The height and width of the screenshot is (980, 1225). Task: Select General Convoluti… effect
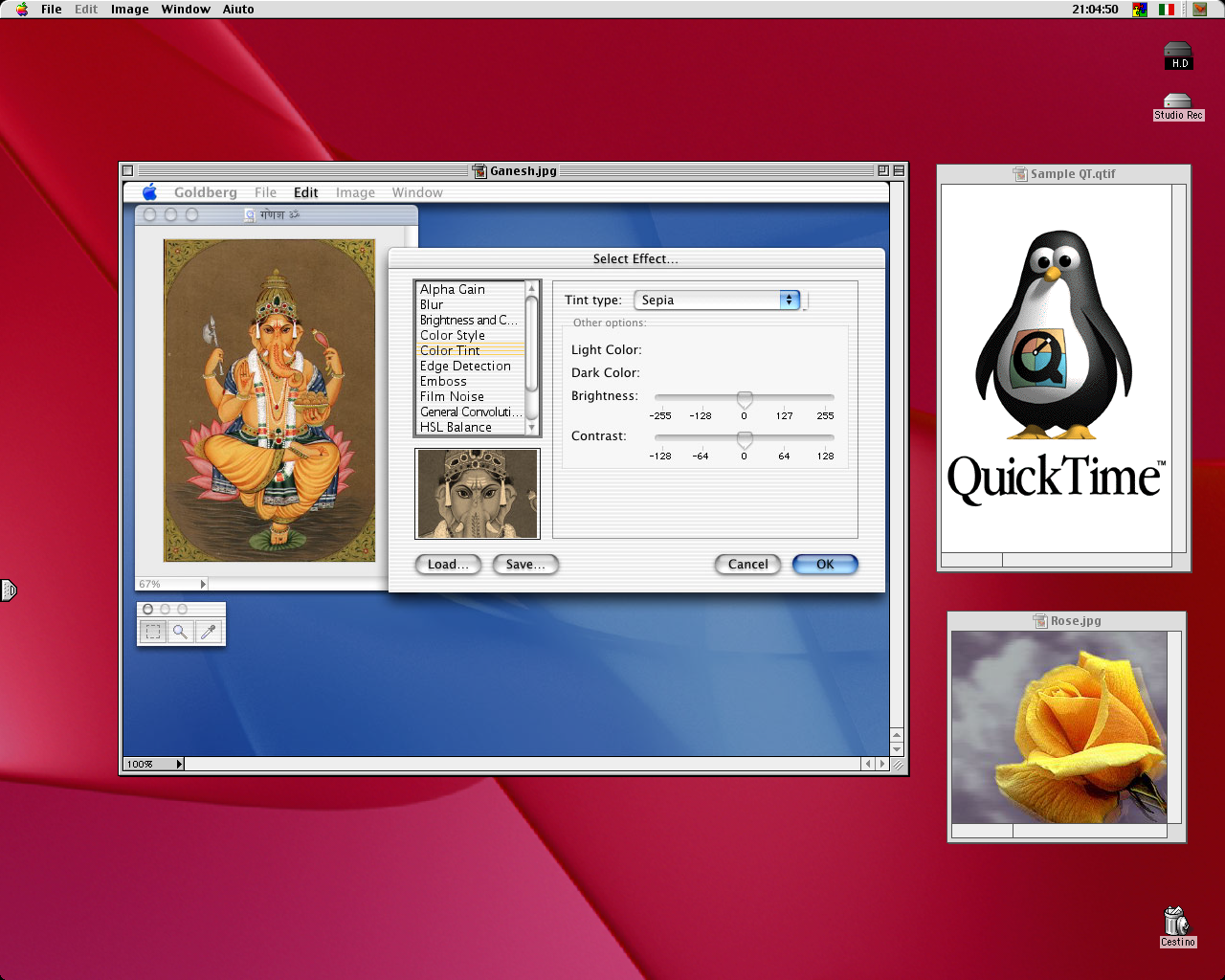point(471,412)
